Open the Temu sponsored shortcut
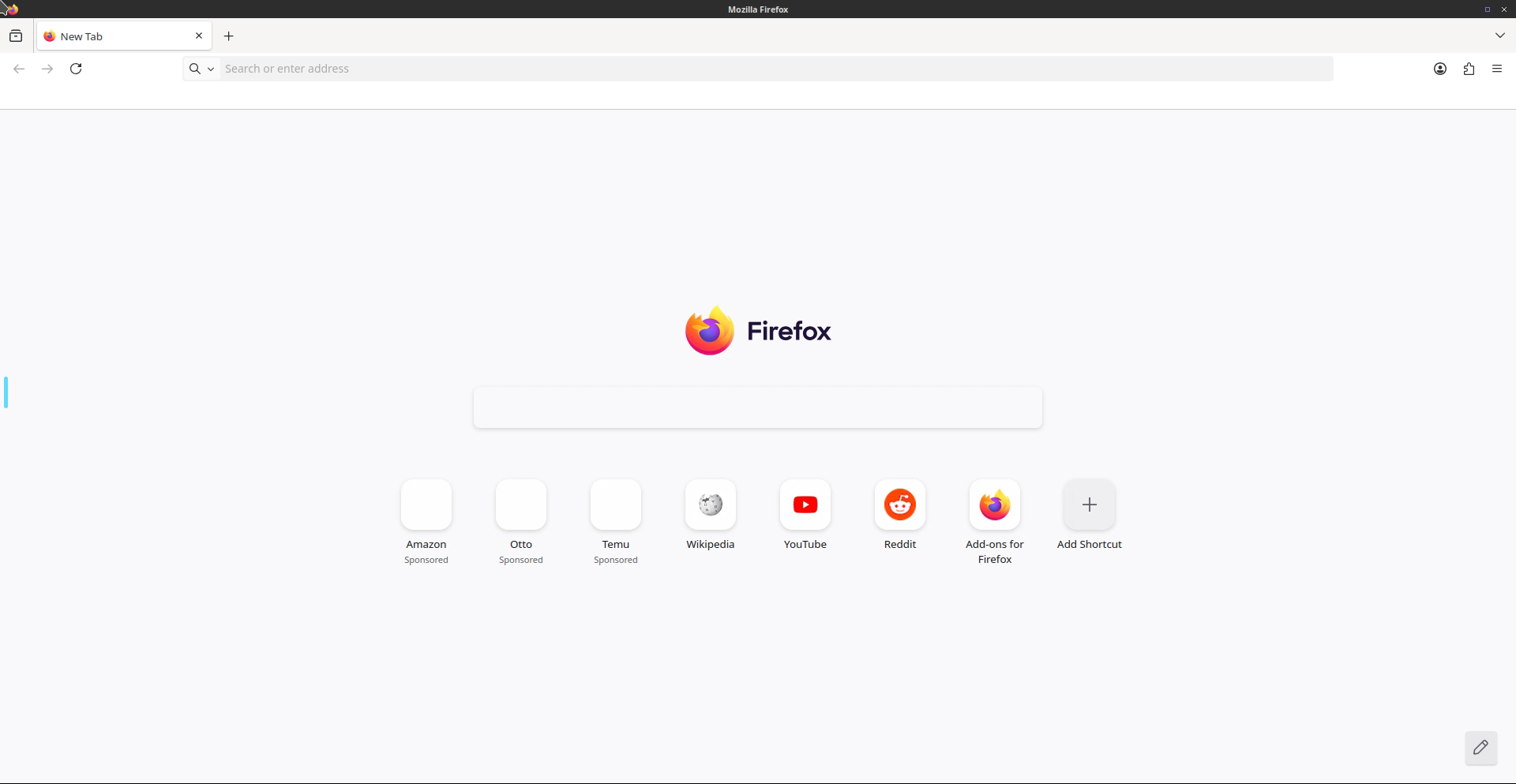 (x=615, y=505)
